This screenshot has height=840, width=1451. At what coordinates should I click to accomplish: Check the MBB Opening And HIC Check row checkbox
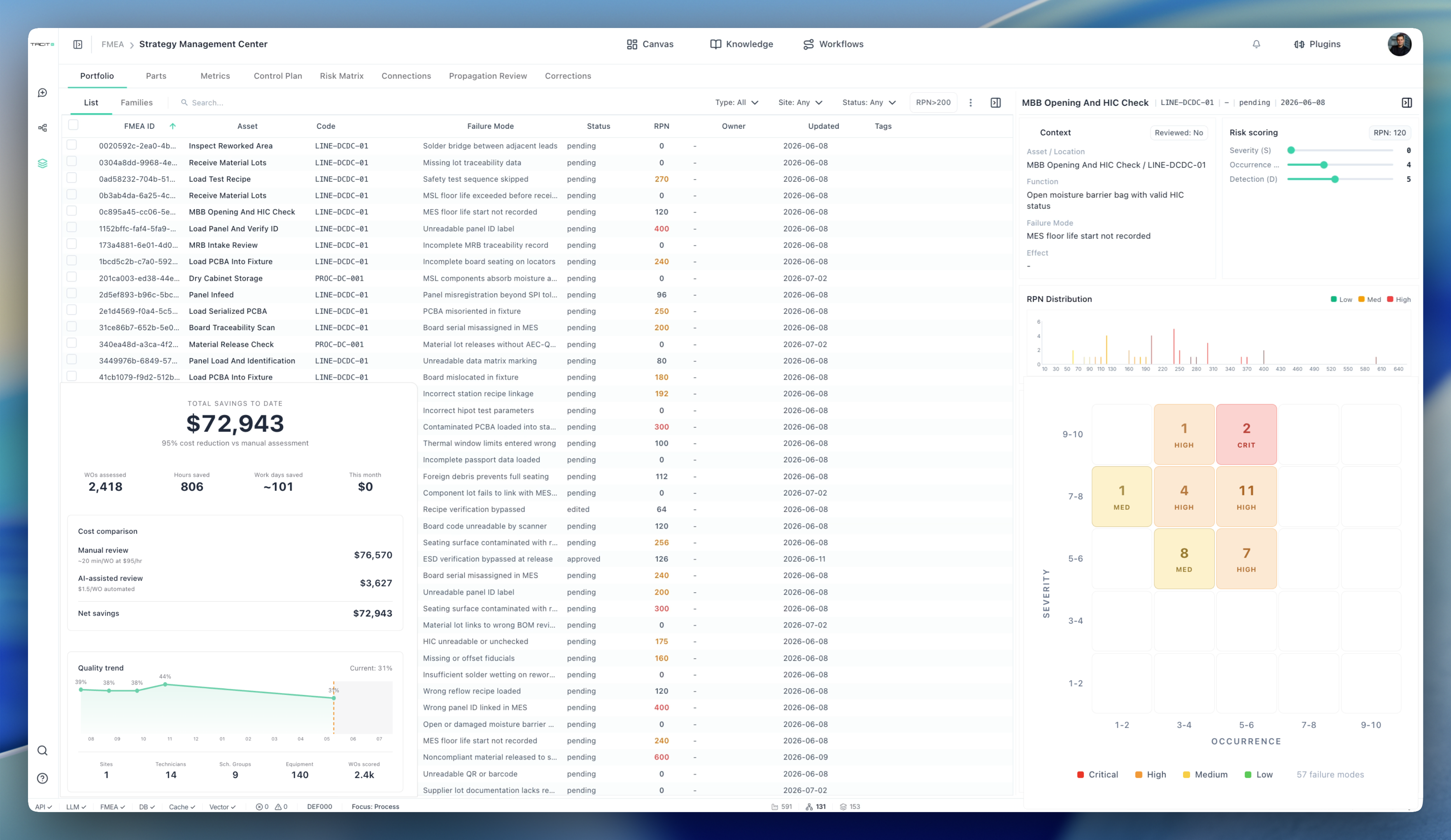pos(72,211)
